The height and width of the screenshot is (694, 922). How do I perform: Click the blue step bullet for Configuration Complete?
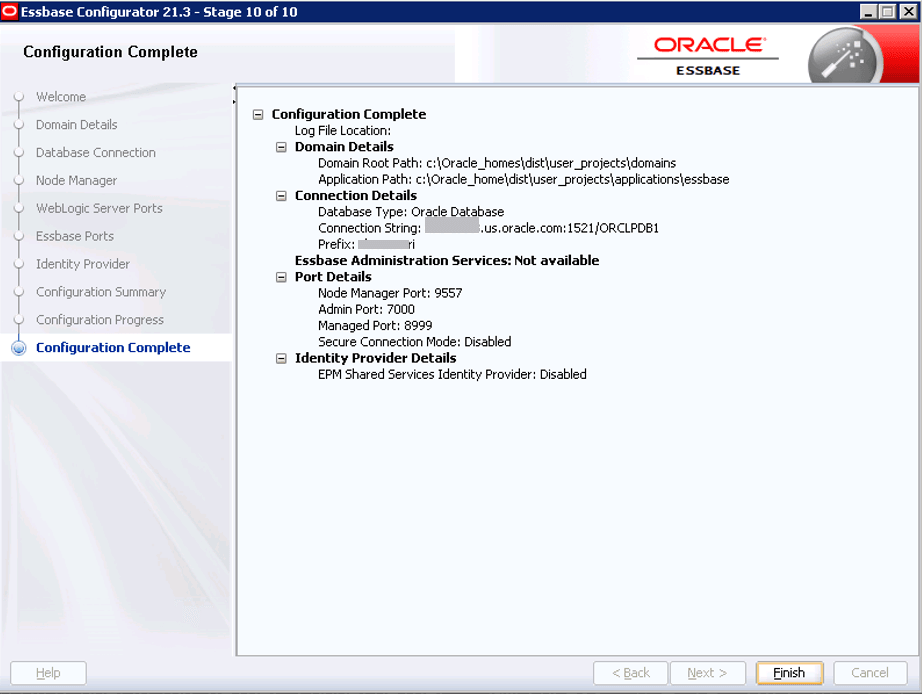19,348
